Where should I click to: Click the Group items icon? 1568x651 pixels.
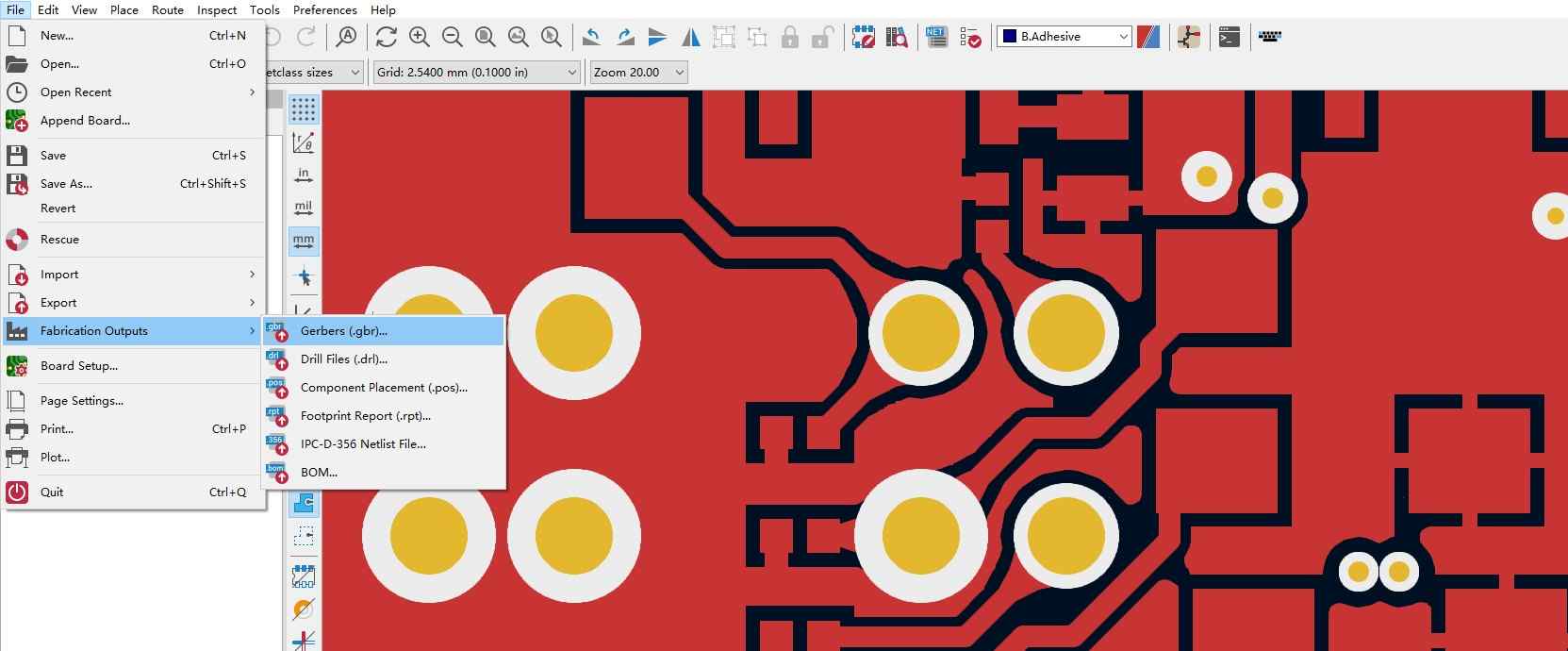click(723, 37)
